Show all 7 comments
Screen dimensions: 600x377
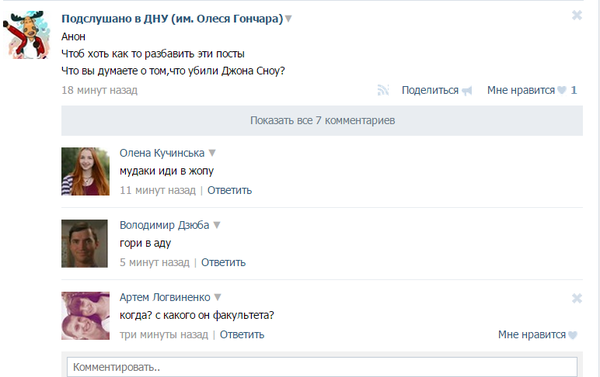point(322,121)
